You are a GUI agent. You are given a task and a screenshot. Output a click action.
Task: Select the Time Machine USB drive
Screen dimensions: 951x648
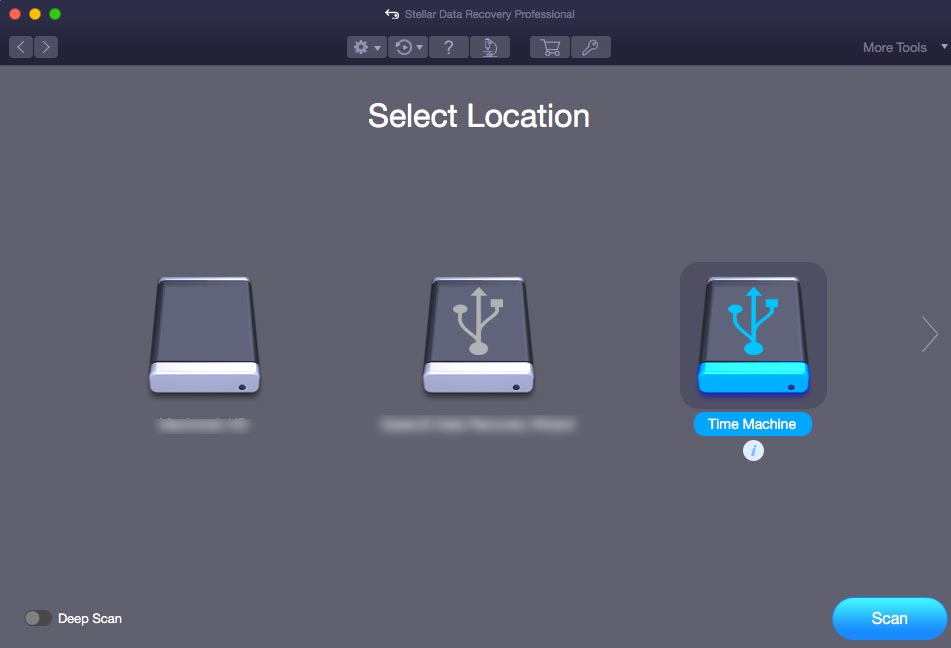(753, 335)
